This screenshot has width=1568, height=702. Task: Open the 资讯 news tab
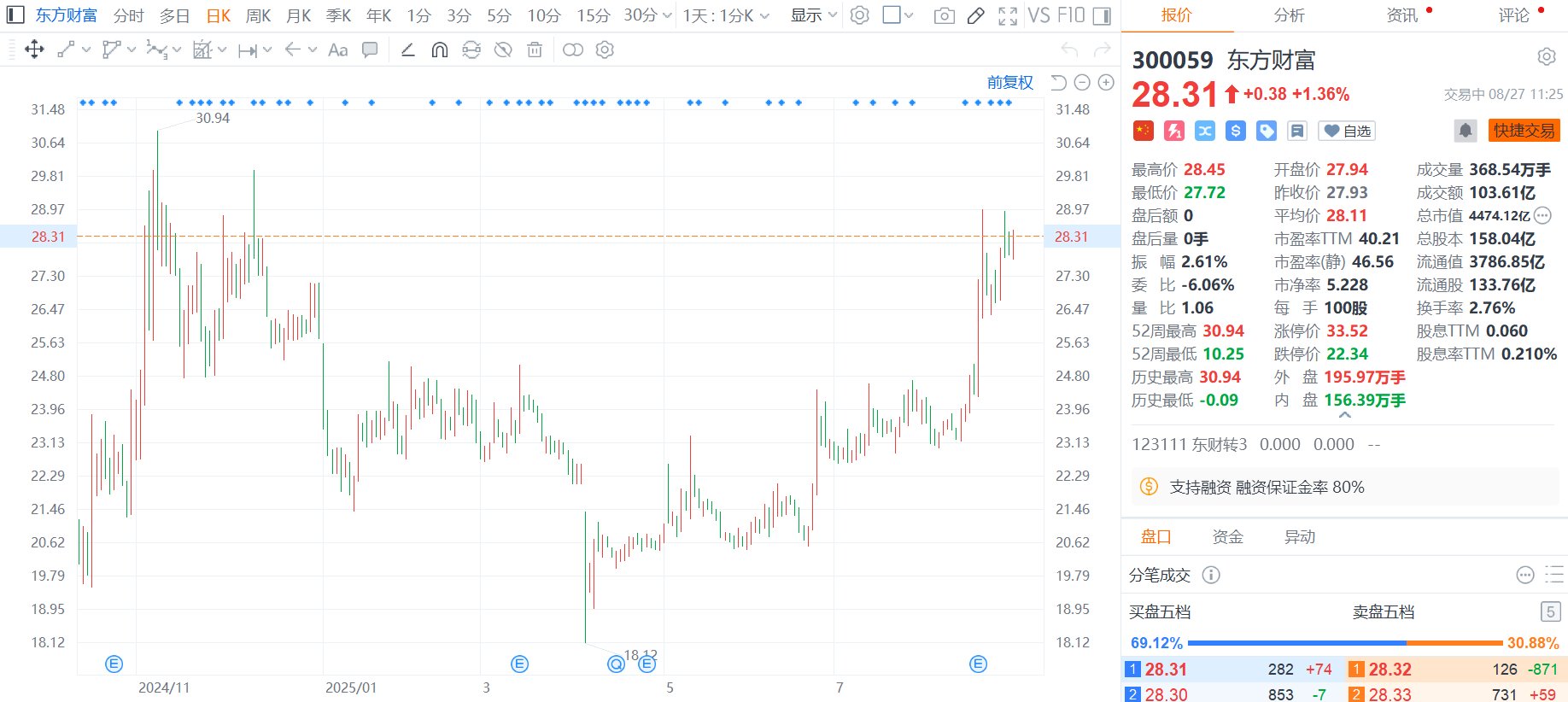pyautogui.click(x=1402, y=15)
